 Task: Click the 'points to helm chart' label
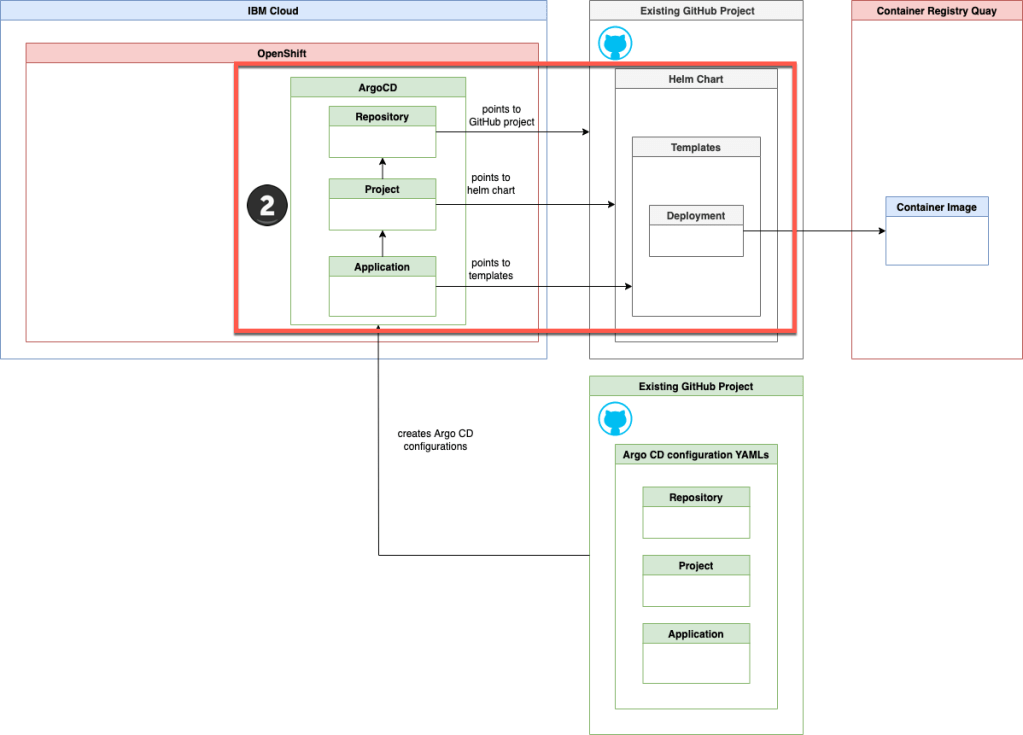coord(491,184)
